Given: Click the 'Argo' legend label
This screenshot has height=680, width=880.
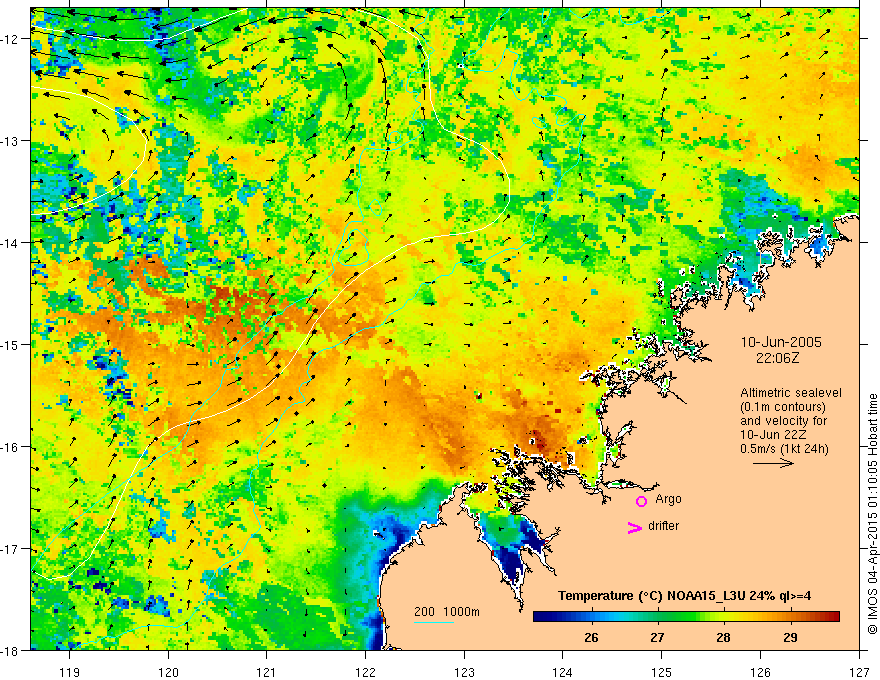Looking at the screenshot, I should tap(668, 499).
